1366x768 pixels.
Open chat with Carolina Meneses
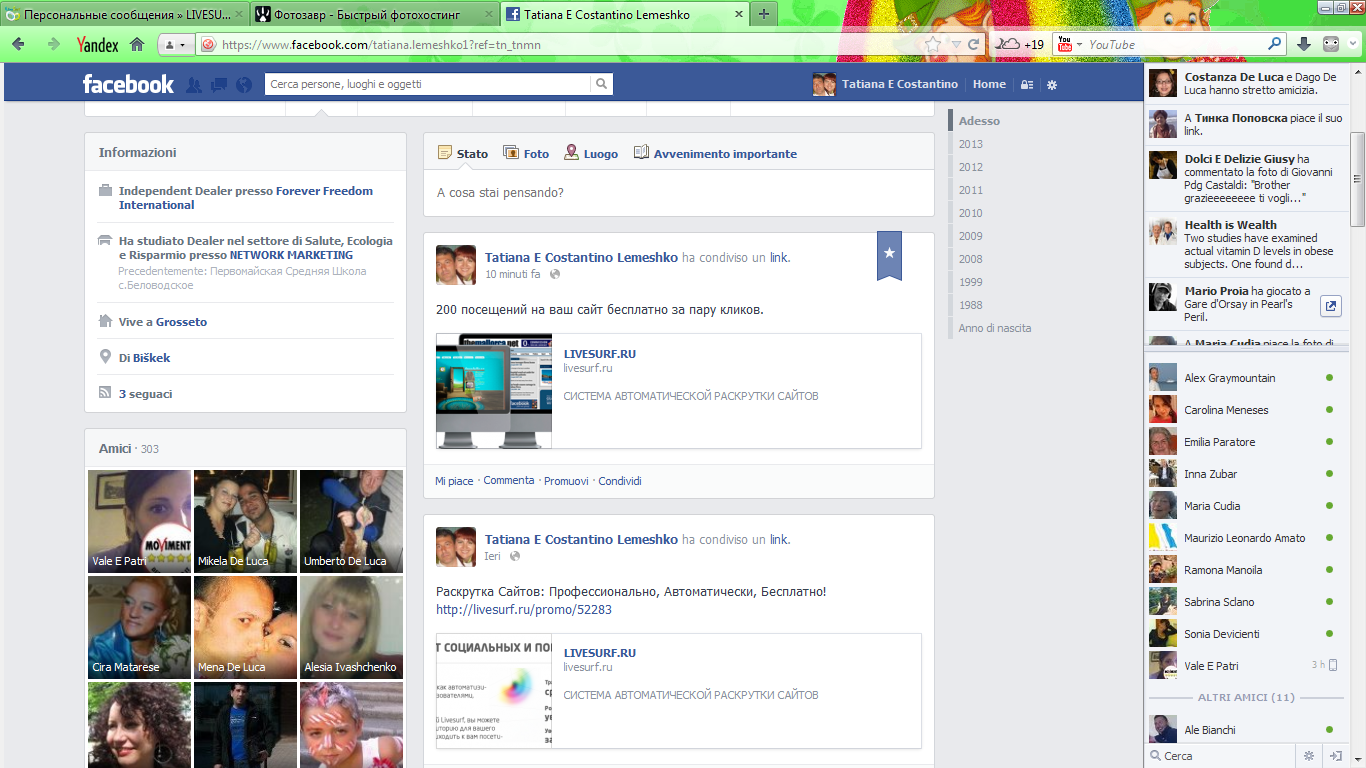pos(1246,410)
